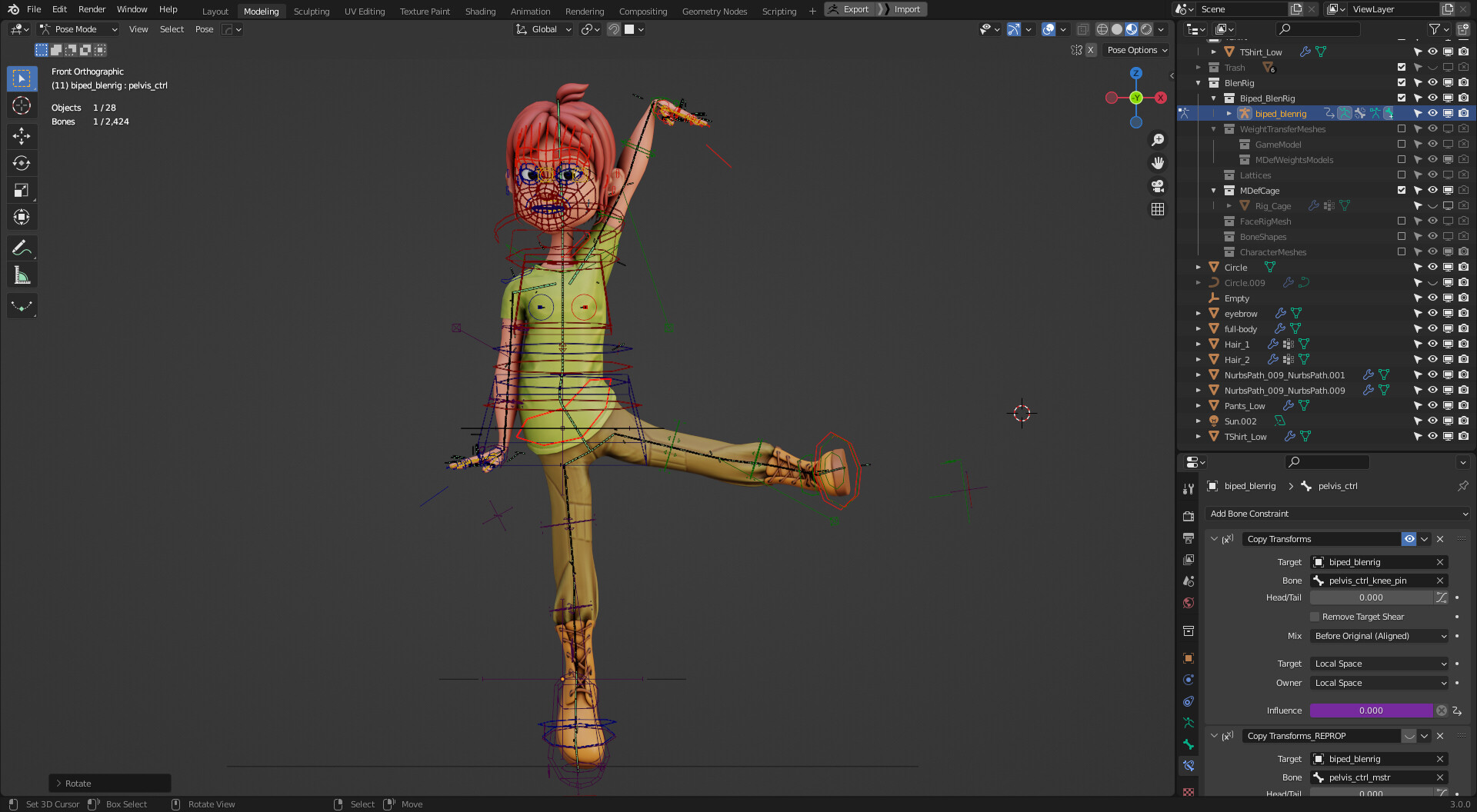This screenshot has height=812, width=1477.
Task: Switch to the Animation workspace tab
Action: [x=530, y=9]
